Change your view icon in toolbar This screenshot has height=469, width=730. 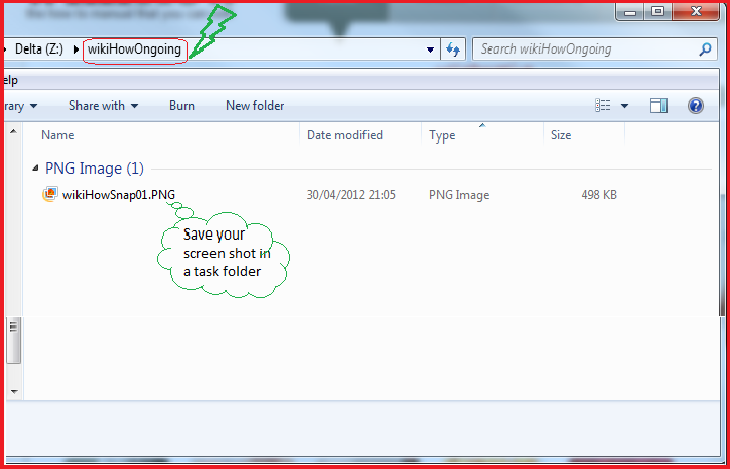(602, 106)
